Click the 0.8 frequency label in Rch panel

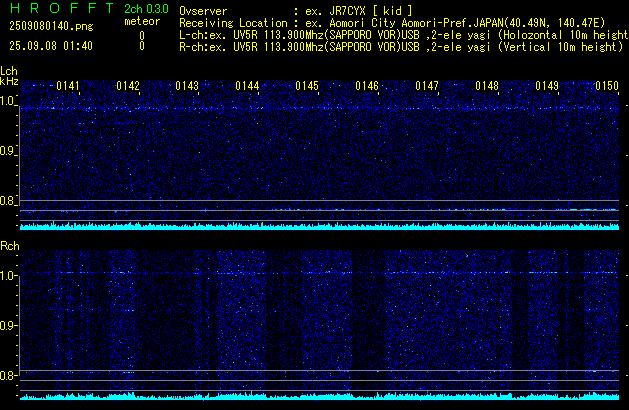7,375
